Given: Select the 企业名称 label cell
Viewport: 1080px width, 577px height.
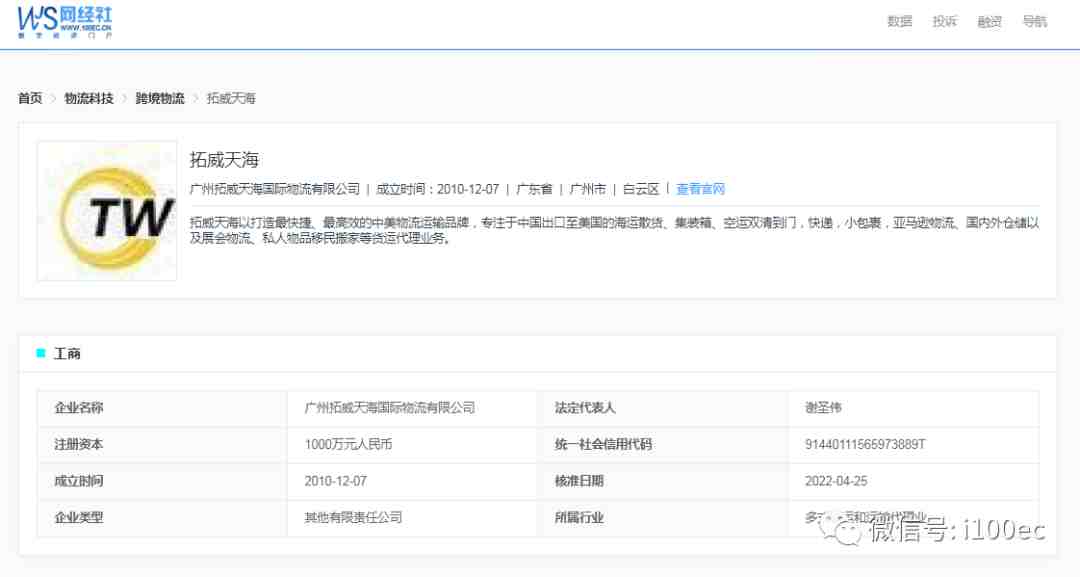Looking at the screenshot, I should [163, 408].
